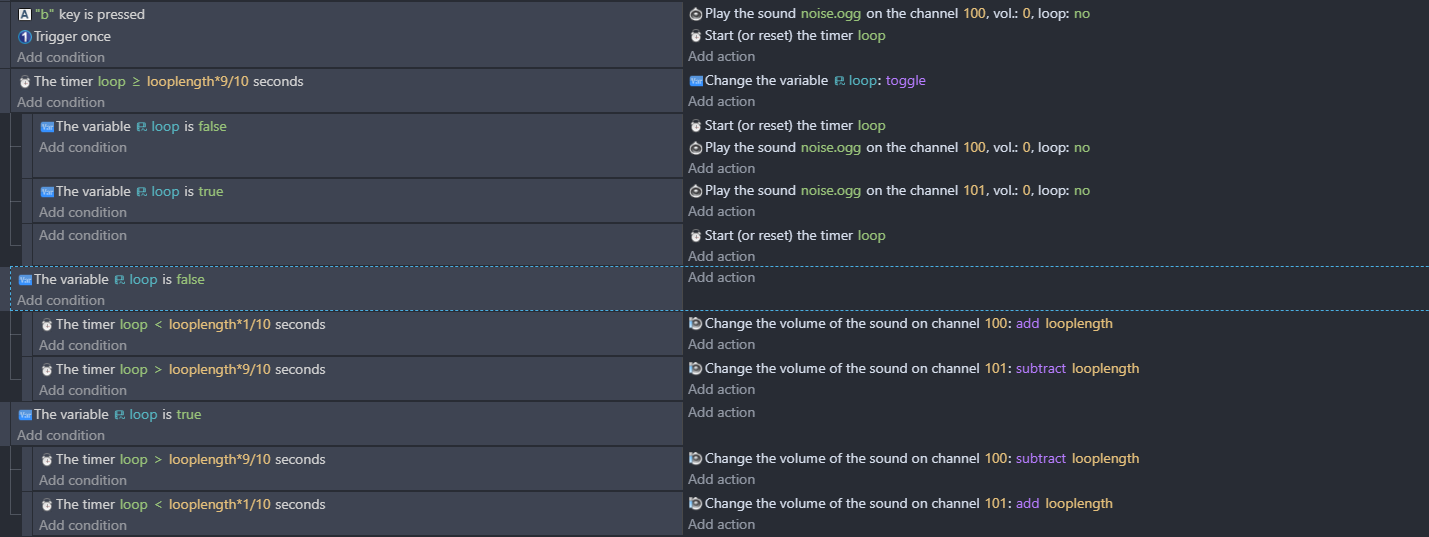Click the "toggle" value in the variable action
The height and width of the screenshot is (537, 1429).
(x=905, y=81)
